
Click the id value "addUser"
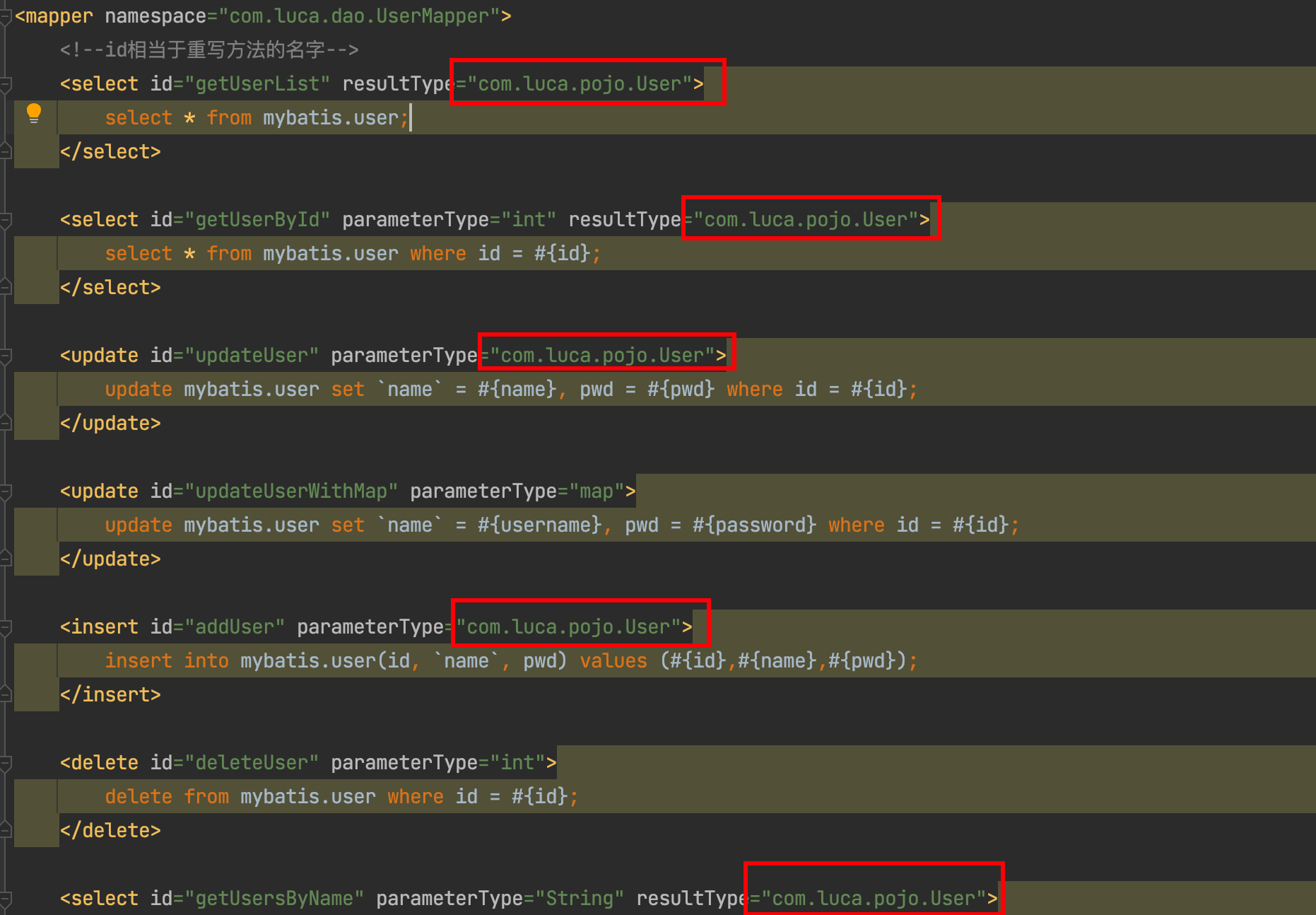tap(235, 627)
